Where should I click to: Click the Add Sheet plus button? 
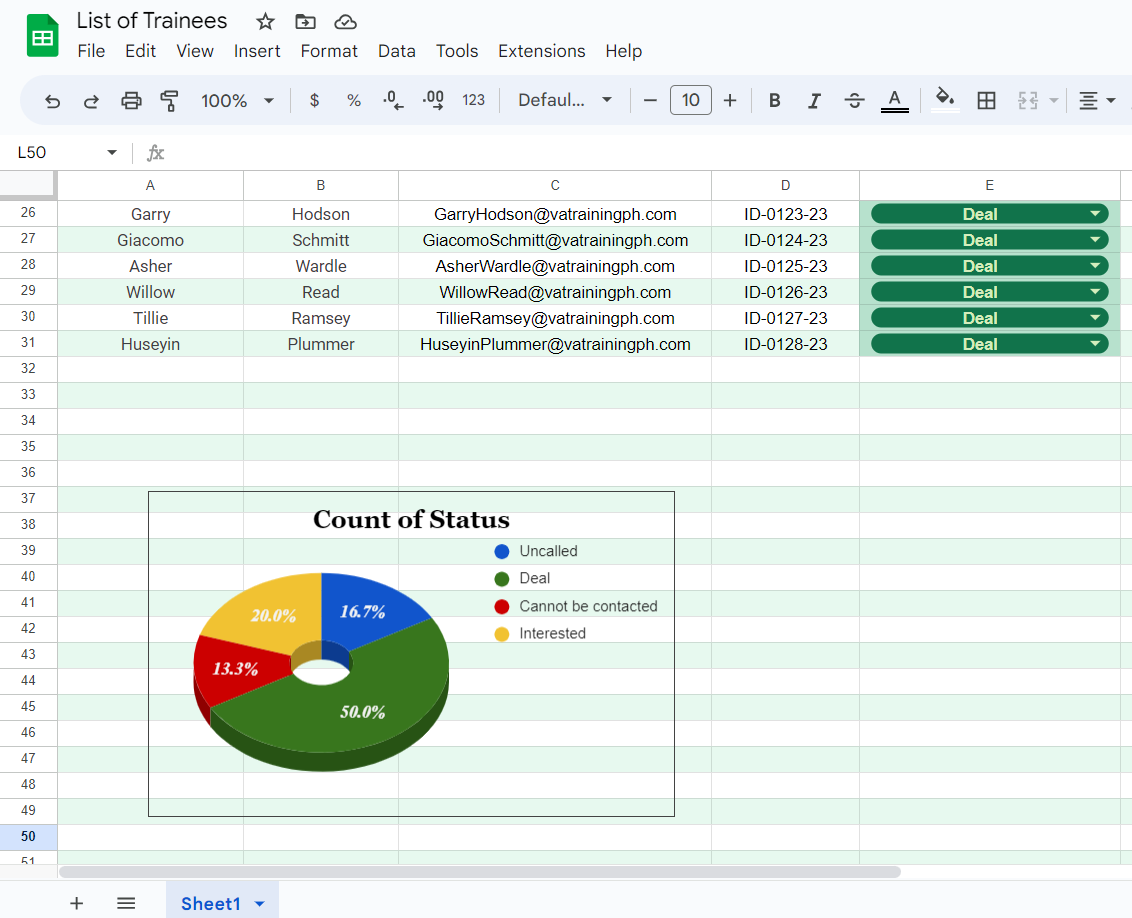77,903
